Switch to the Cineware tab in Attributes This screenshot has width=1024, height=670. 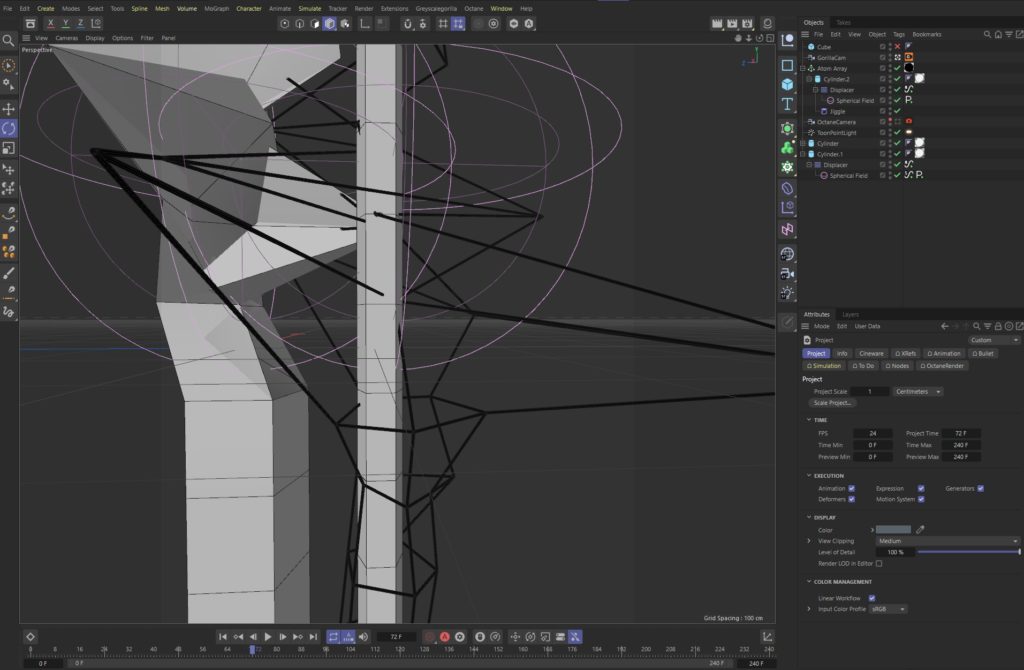point(872,353)
